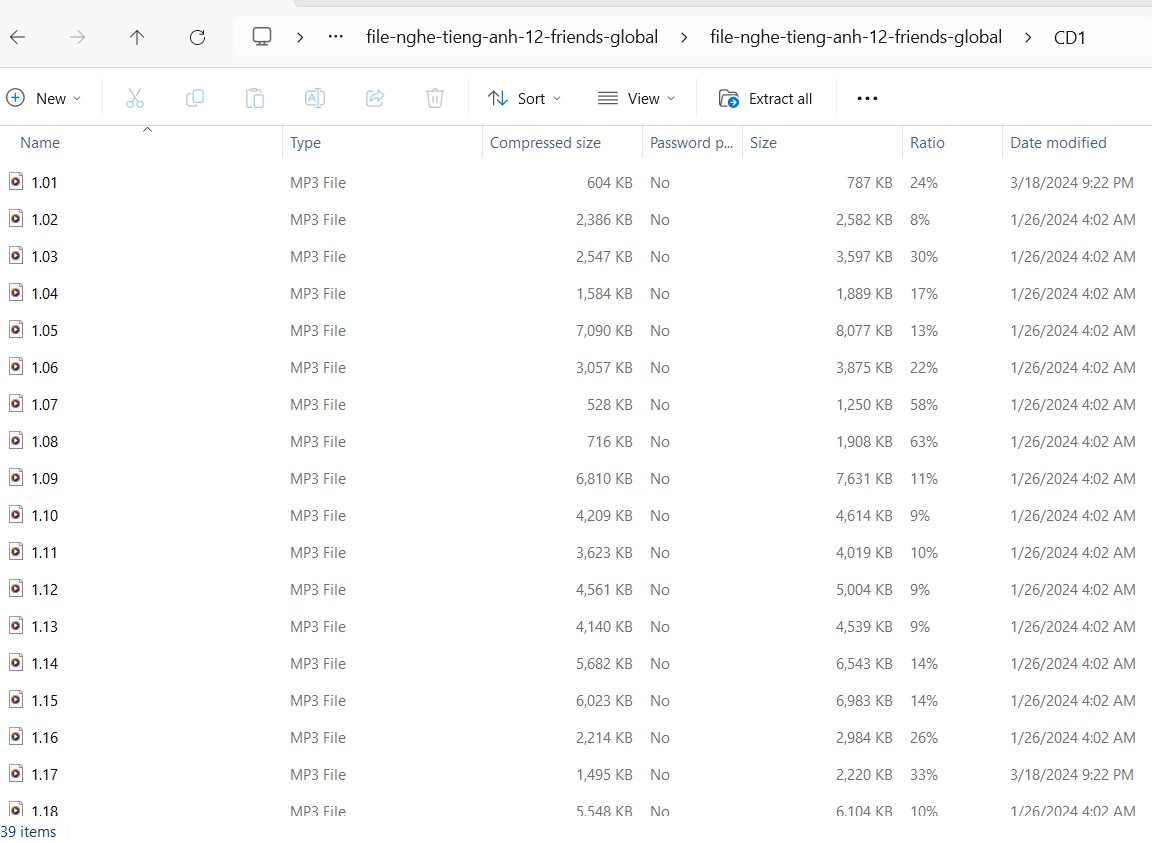Image resolution: width=1152 pixels, height=843 pixels.
Task: Click the Paste clipboard icon
Action: tap(255, 98)
